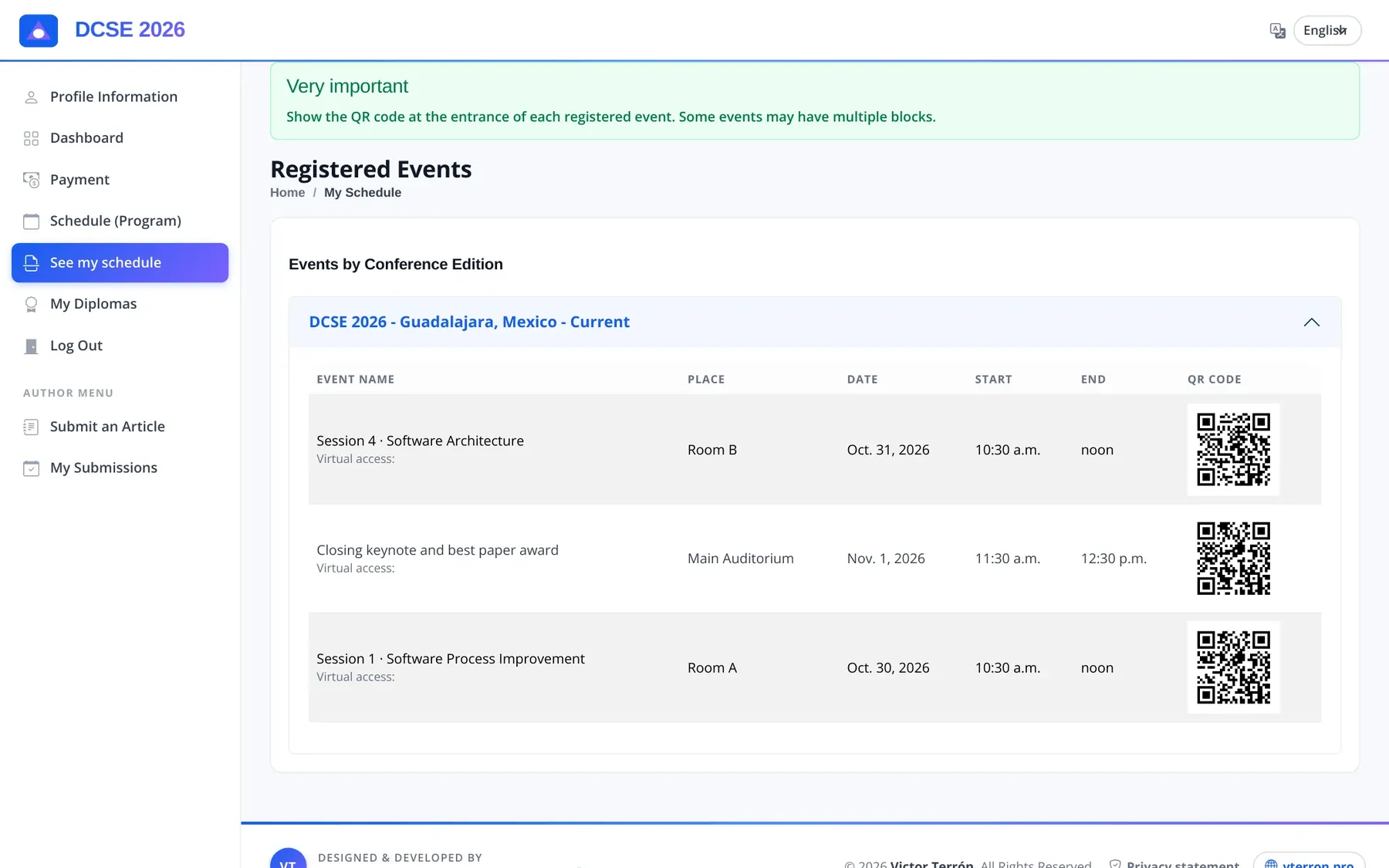Open My Submissions page

point(120,468)
